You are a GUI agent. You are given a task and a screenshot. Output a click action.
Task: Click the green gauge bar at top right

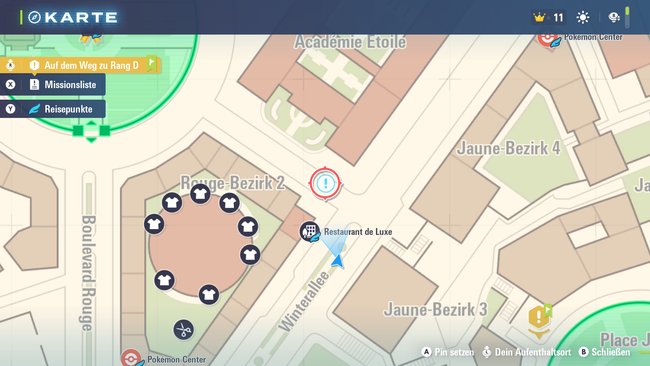click(627, 17)
